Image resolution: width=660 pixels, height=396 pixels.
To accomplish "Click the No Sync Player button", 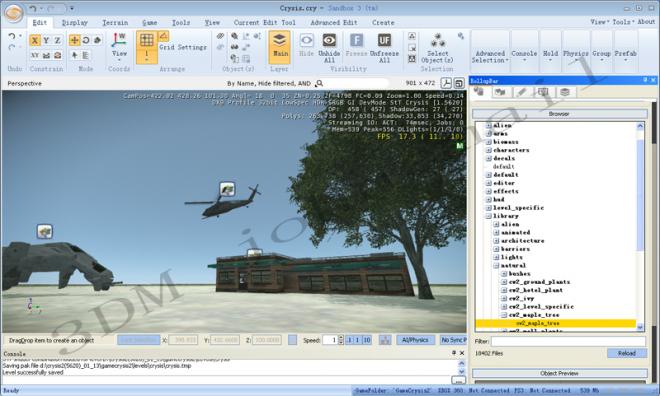I will coord(453,340).
